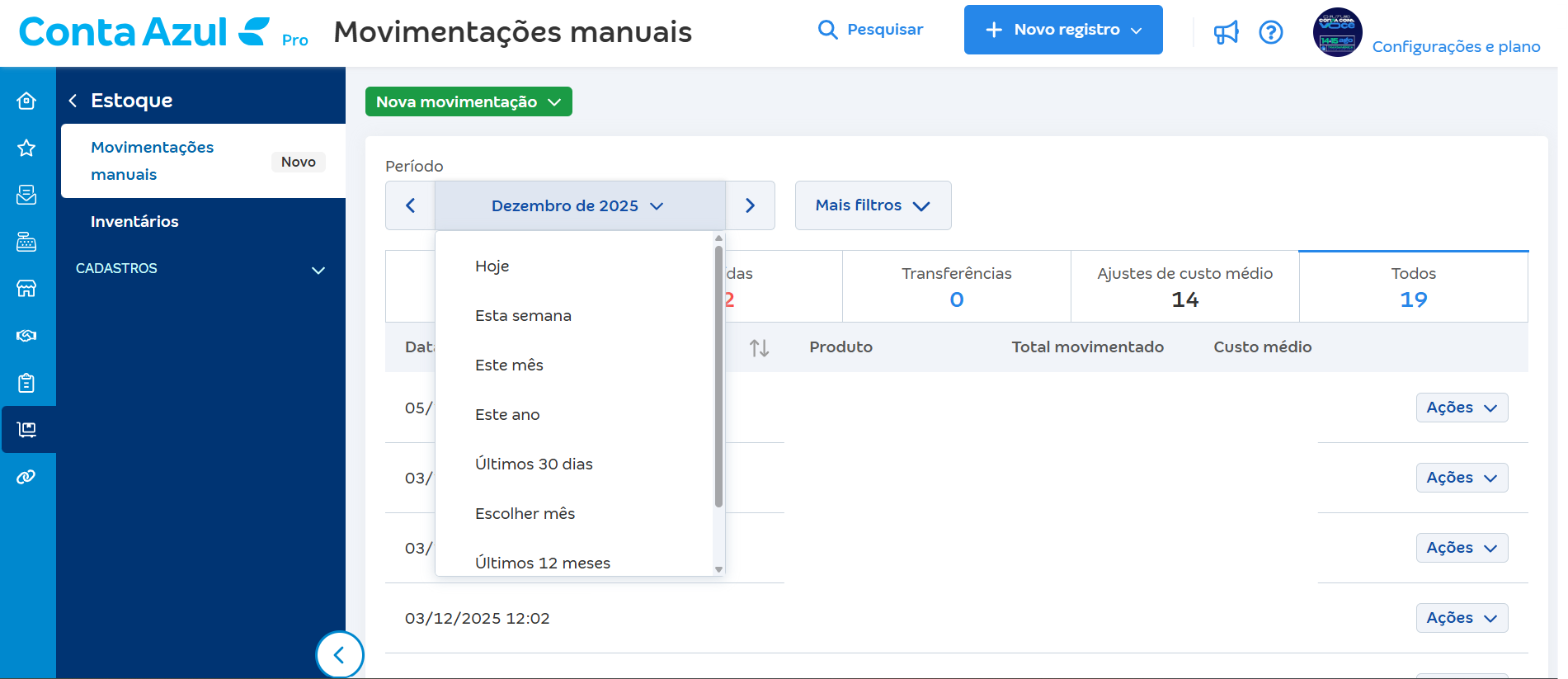
Task: Select Este mês from period menu
Action: pyautogui.click(x=574, y=365)
